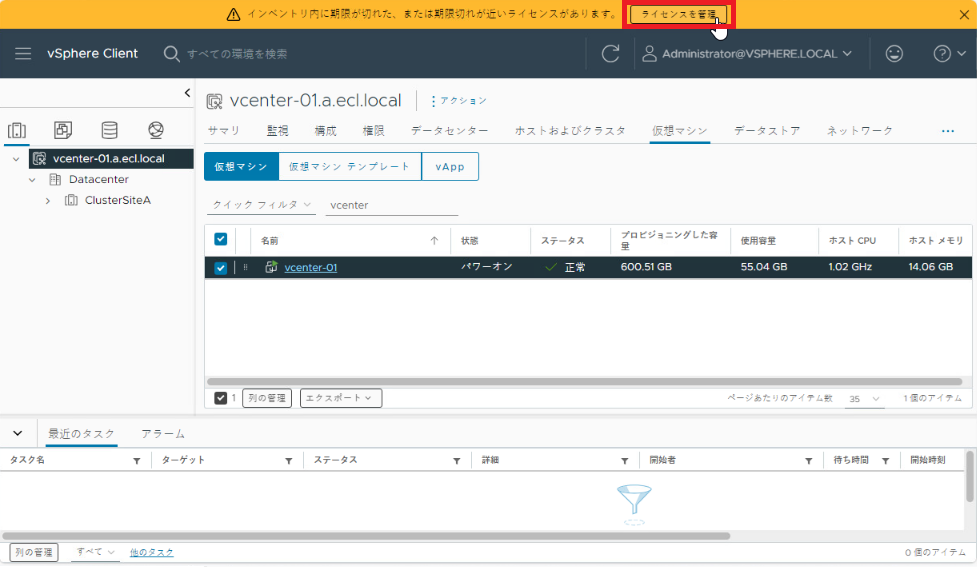Open the quick filter dropdown
The height and width of the screenshot is (567, 977).
coord(261,205)
